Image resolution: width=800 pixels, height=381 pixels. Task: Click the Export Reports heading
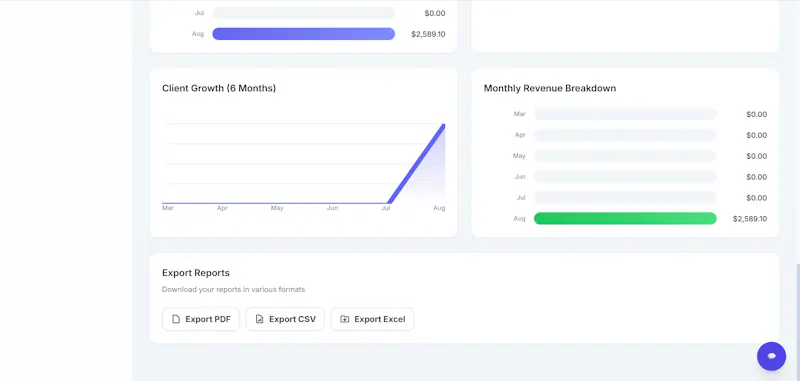[x=196, y=273]
